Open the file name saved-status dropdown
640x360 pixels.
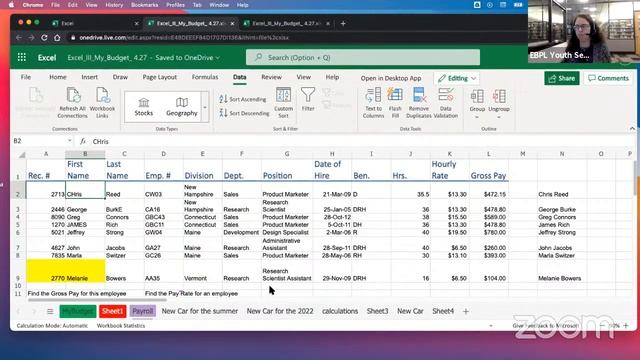pos(218,58)
